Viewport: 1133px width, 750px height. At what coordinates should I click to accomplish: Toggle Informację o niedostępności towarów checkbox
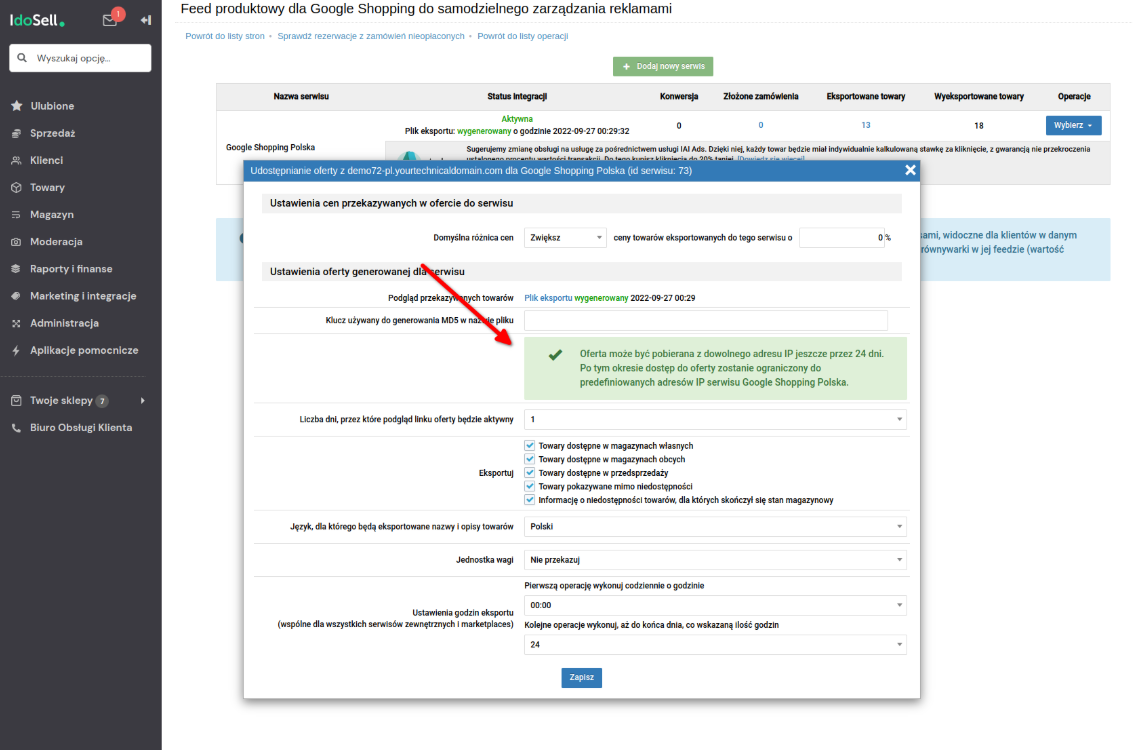pos(530,500)
